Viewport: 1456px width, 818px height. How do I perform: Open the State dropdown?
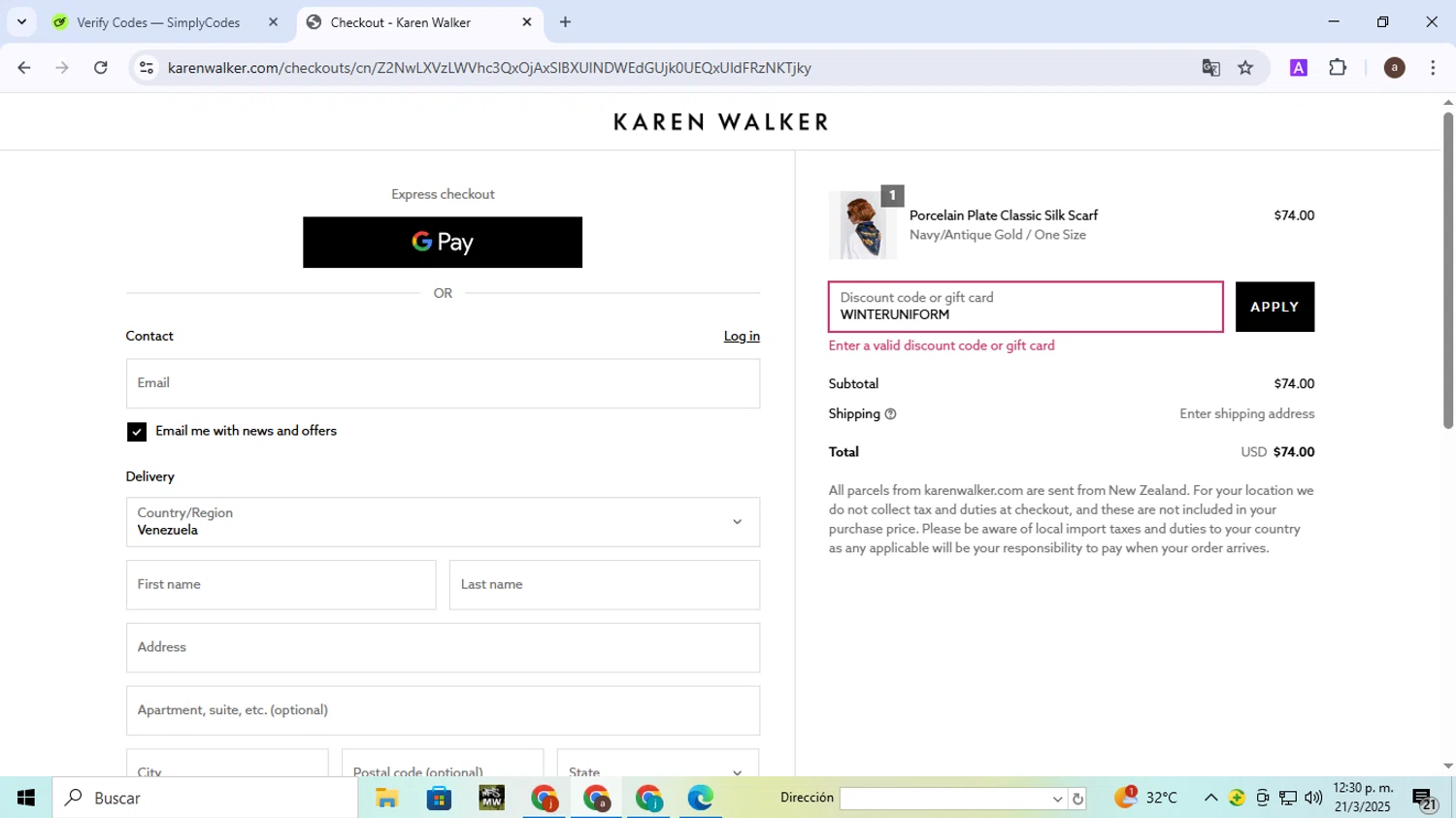(658, 764)
